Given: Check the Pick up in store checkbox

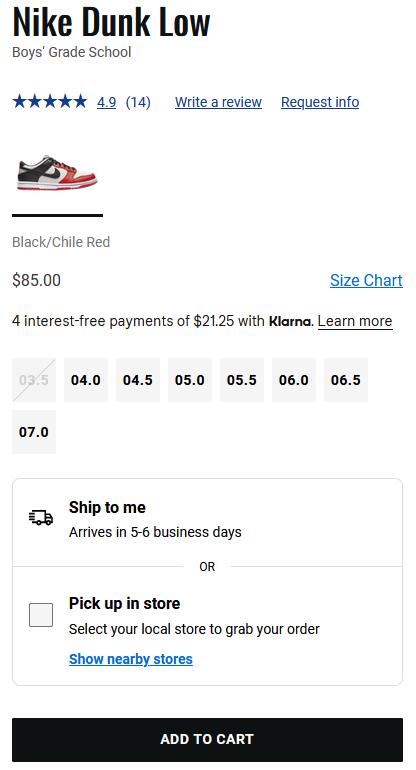Looking at the screenshot, I should pos(41,615).
